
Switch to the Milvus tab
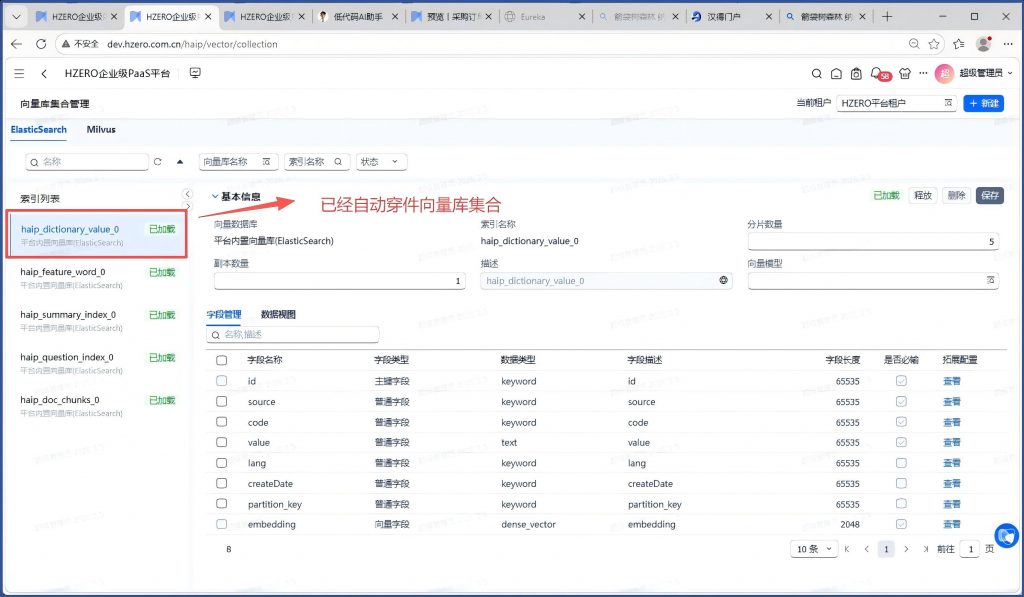(101, 130)
